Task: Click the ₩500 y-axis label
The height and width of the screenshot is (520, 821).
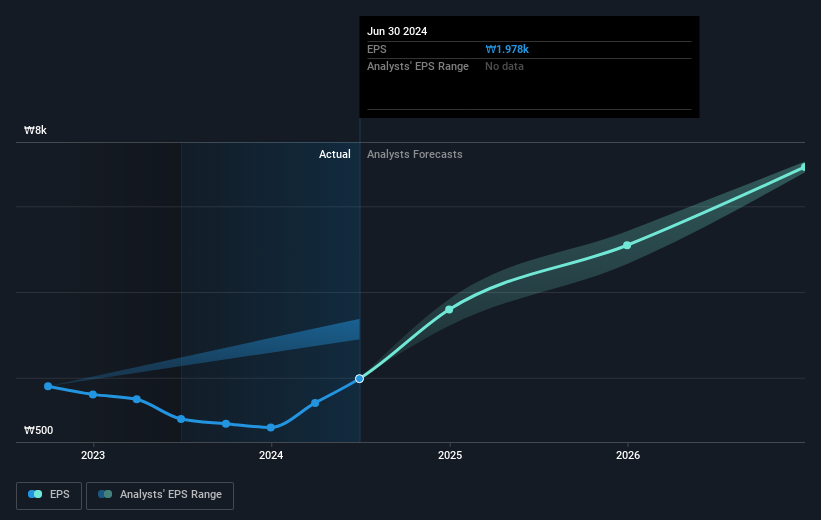Action: point(38,430)
